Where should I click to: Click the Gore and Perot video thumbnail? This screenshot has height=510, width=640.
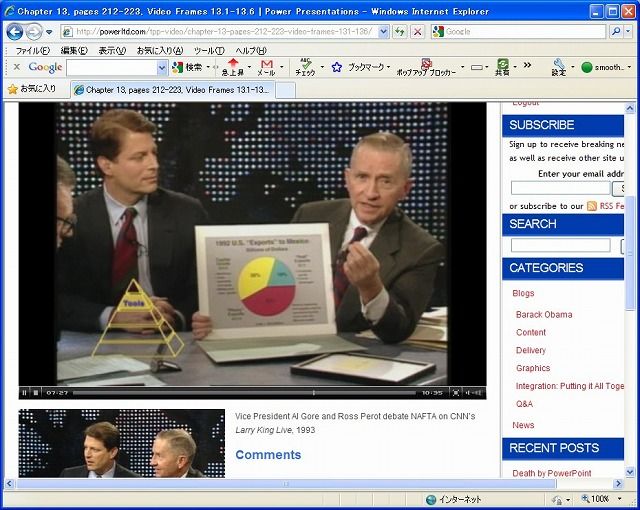tap(122, 443)
